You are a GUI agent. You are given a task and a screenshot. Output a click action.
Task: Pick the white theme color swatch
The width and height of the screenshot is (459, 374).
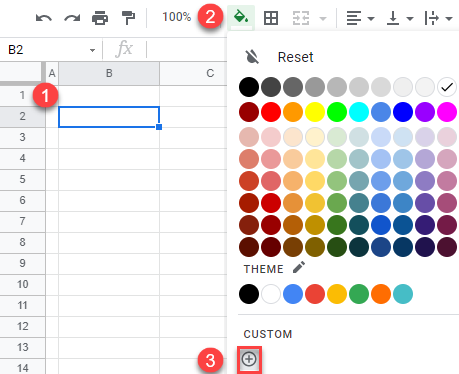coord(271,294)
